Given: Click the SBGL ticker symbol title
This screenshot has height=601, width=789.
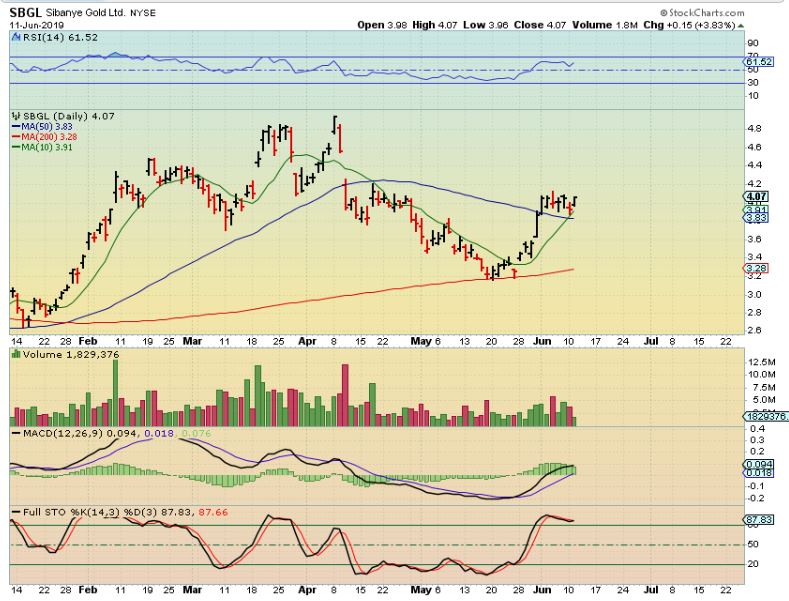Looking at the screenshot, I should (x=25, y=12).
